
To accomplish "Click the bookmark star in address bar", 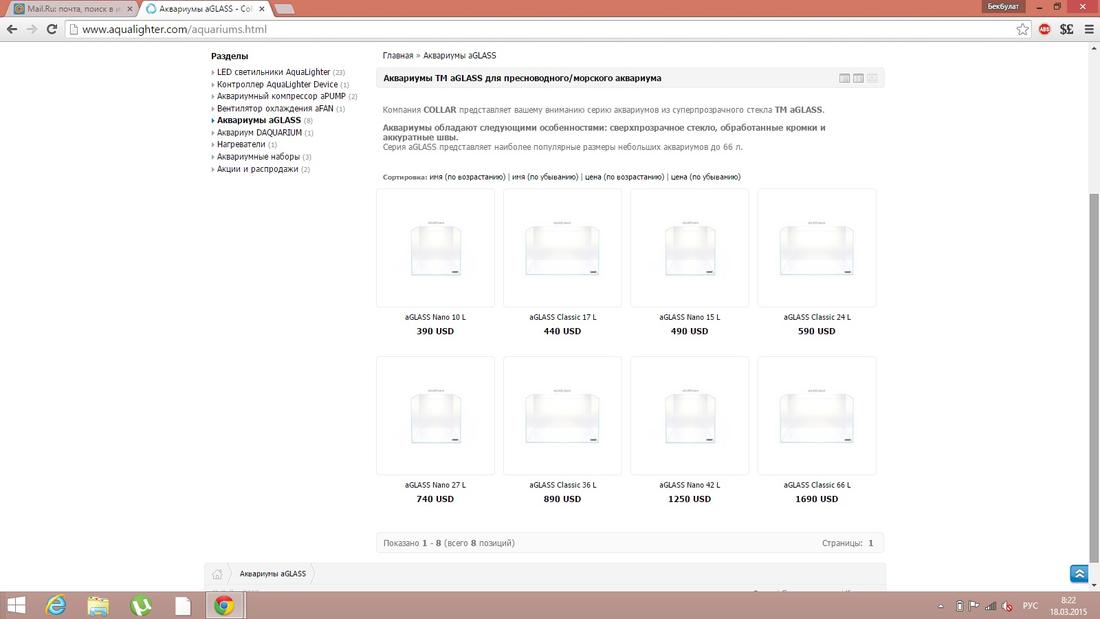I will click(x=1022, y=29).
